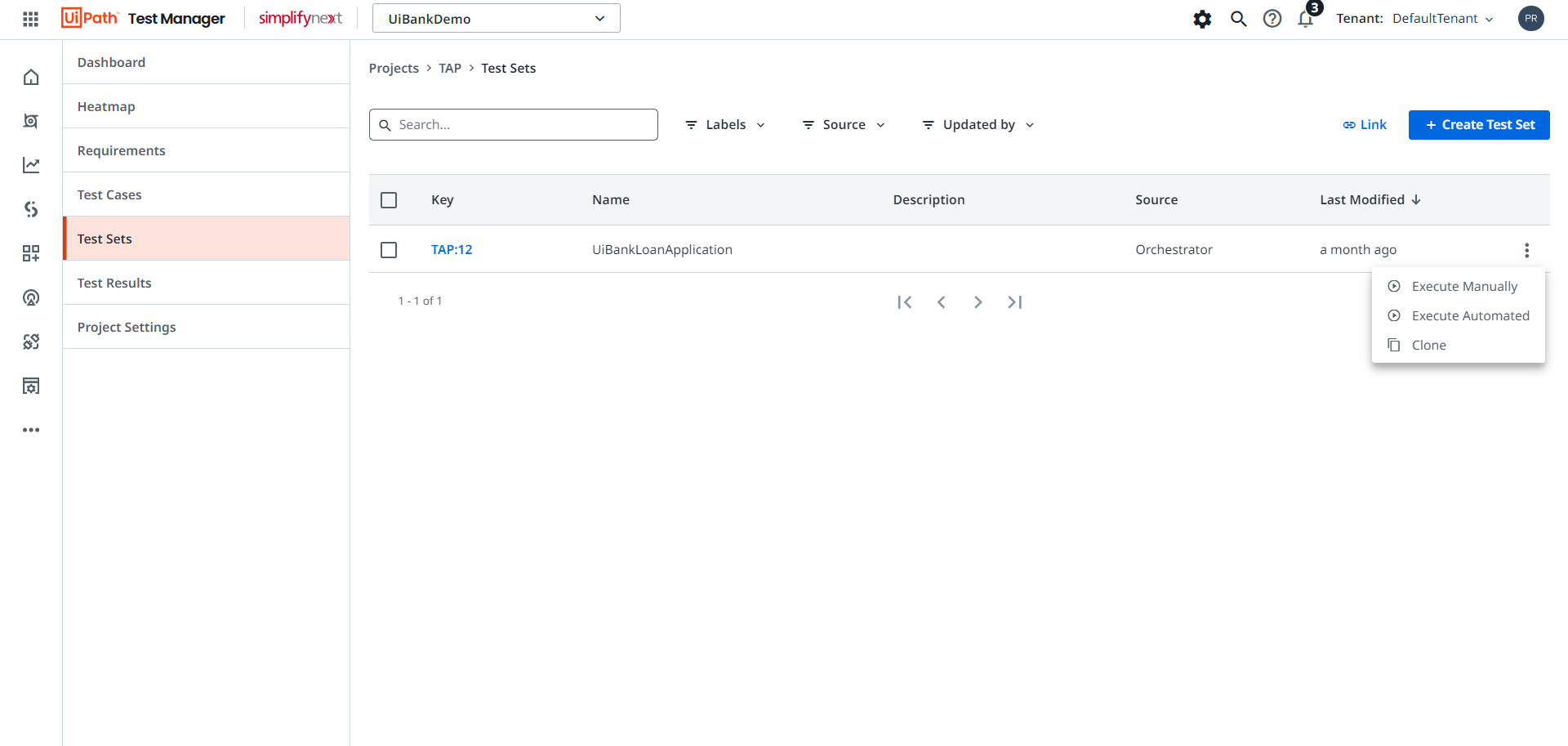Viewport: 1568px width, 746px height.
Task: Click the 'a month ago' cell
Action: [1358, 250]
